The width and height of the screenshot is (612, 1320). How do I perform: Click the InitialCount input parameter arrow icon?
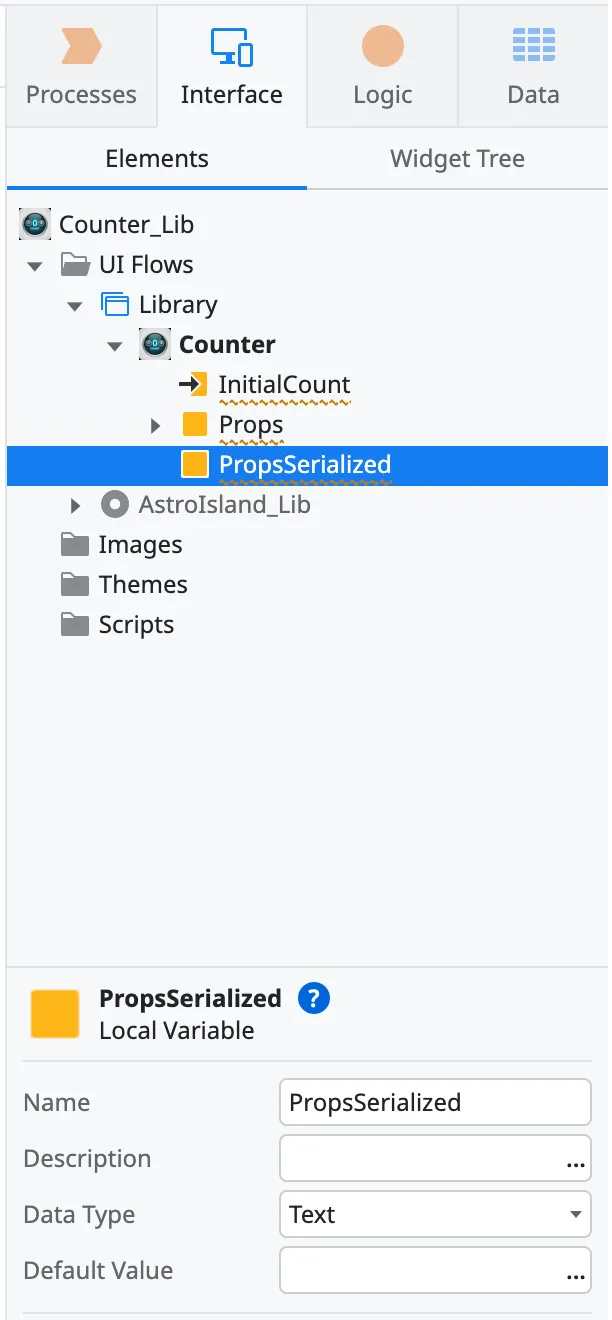[x=195, y=384]
